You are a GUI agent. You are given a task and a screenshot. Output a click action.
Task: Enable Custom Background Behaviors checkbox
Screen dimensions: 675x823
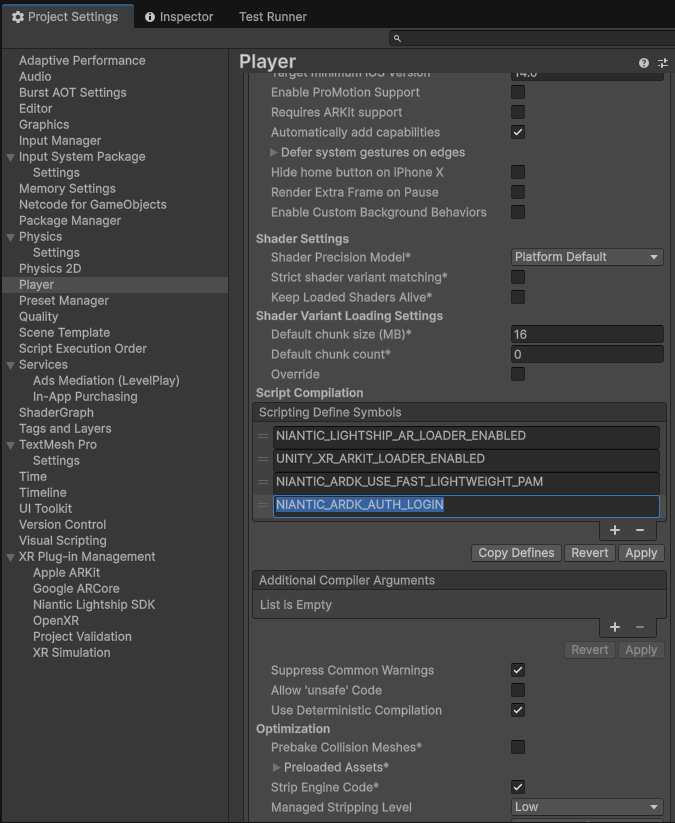click(518, 212)
